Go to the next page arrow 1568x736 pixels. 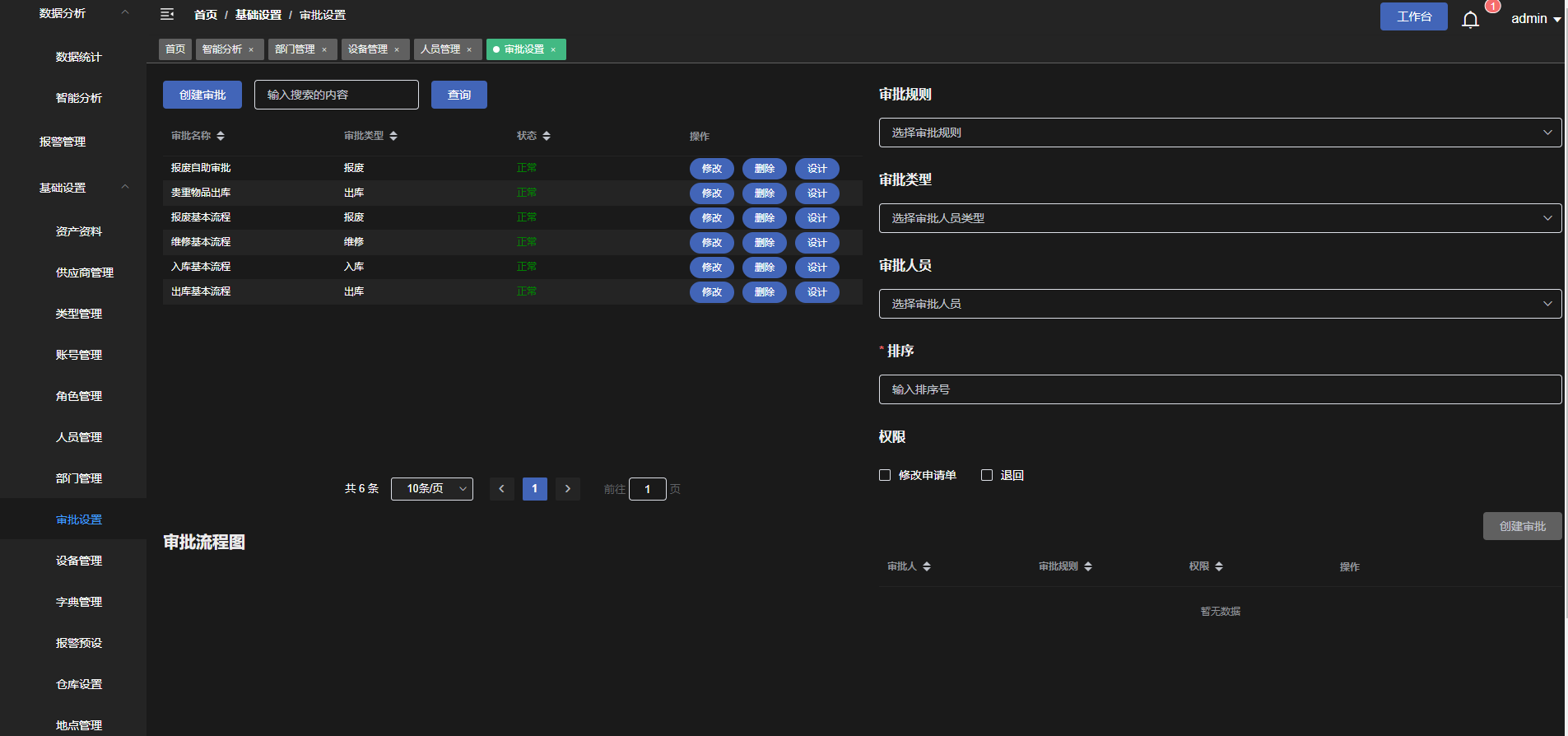pyautogui.click(x=568, y=489)
